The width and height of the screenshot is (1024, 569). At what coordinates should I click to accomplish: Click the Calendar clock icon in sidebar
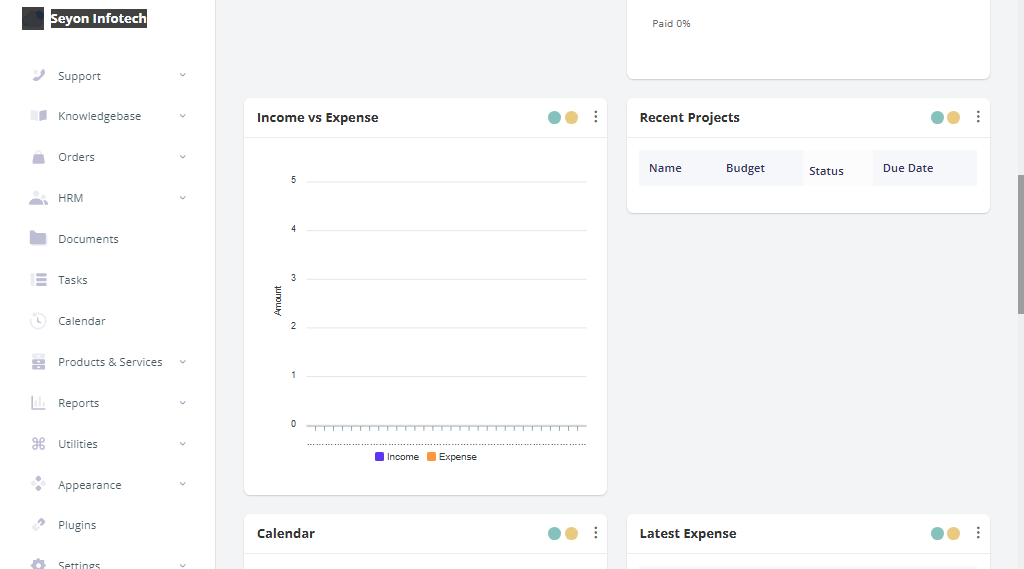click(39, 321)
